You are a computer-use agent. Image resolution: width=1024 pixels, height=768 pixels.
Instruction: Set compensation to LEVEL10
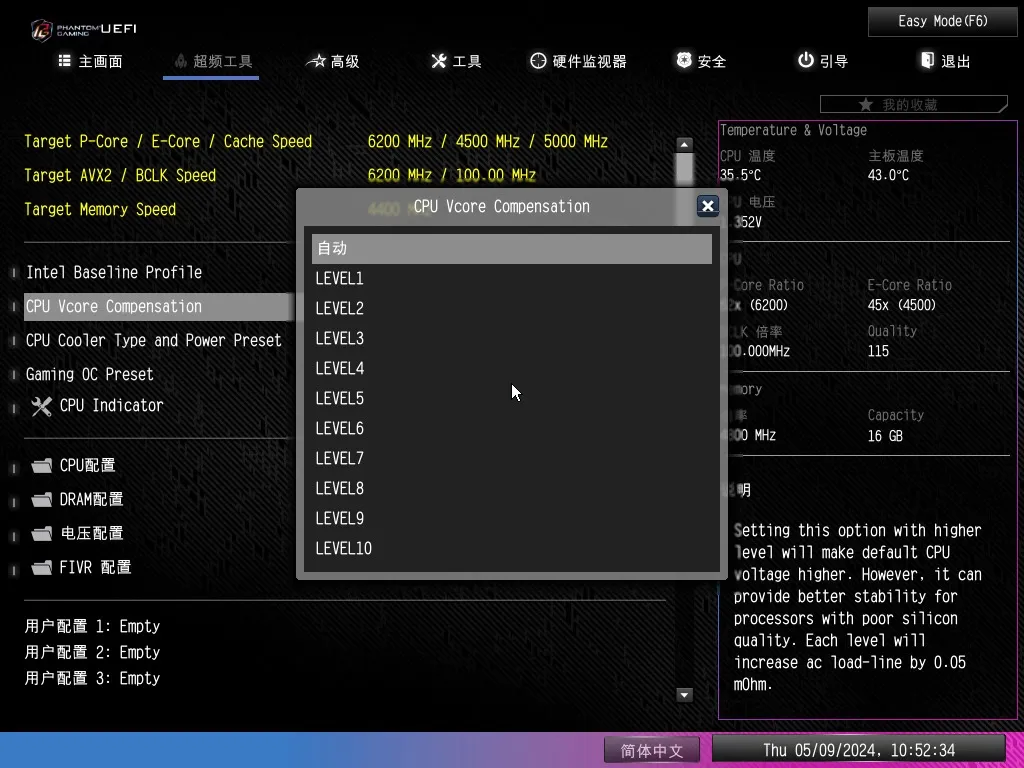[x=511, y=549]
